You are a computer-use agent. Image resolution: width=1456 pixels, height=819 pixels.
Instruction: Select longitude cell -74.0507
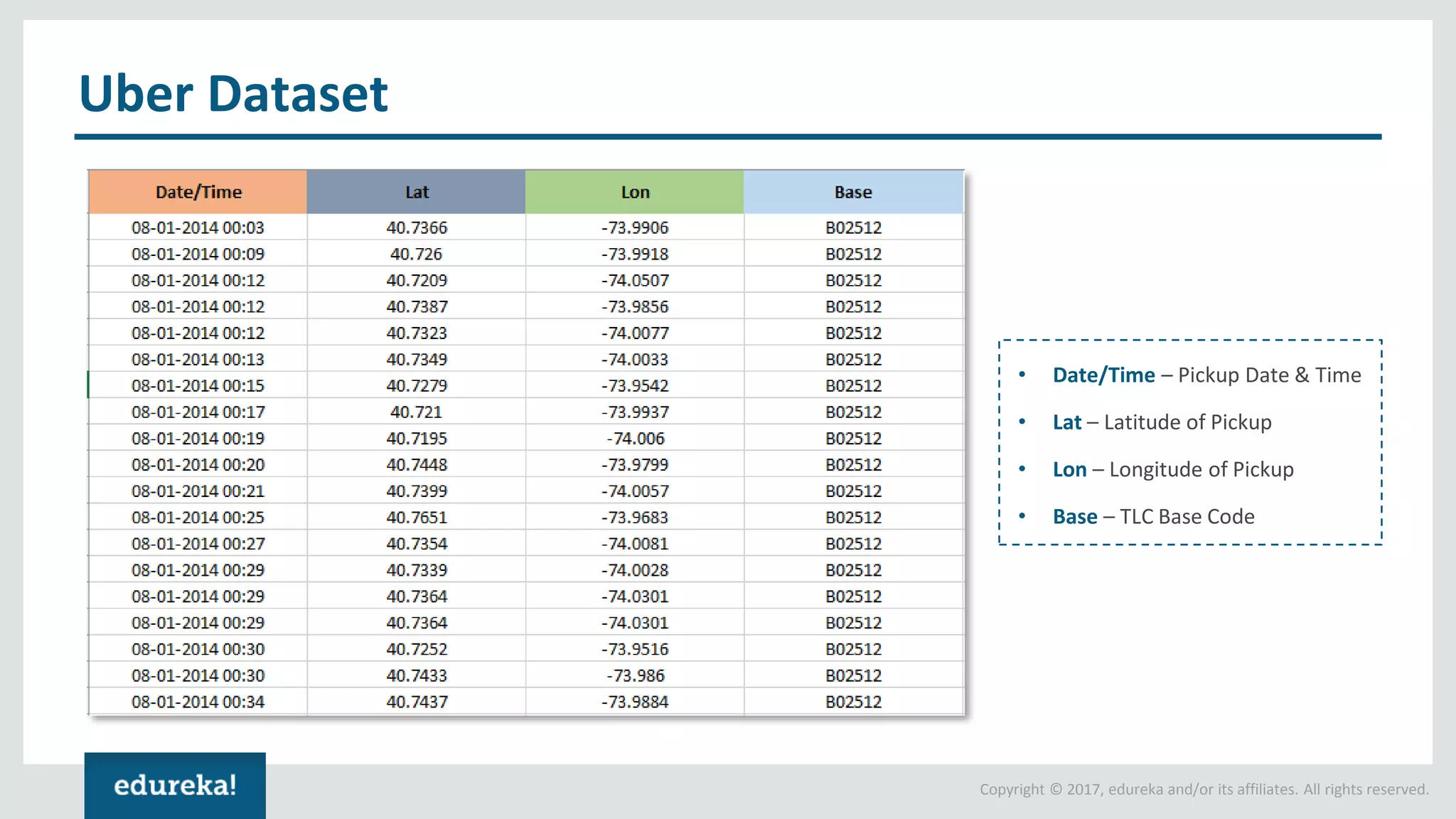coord(635,280)
